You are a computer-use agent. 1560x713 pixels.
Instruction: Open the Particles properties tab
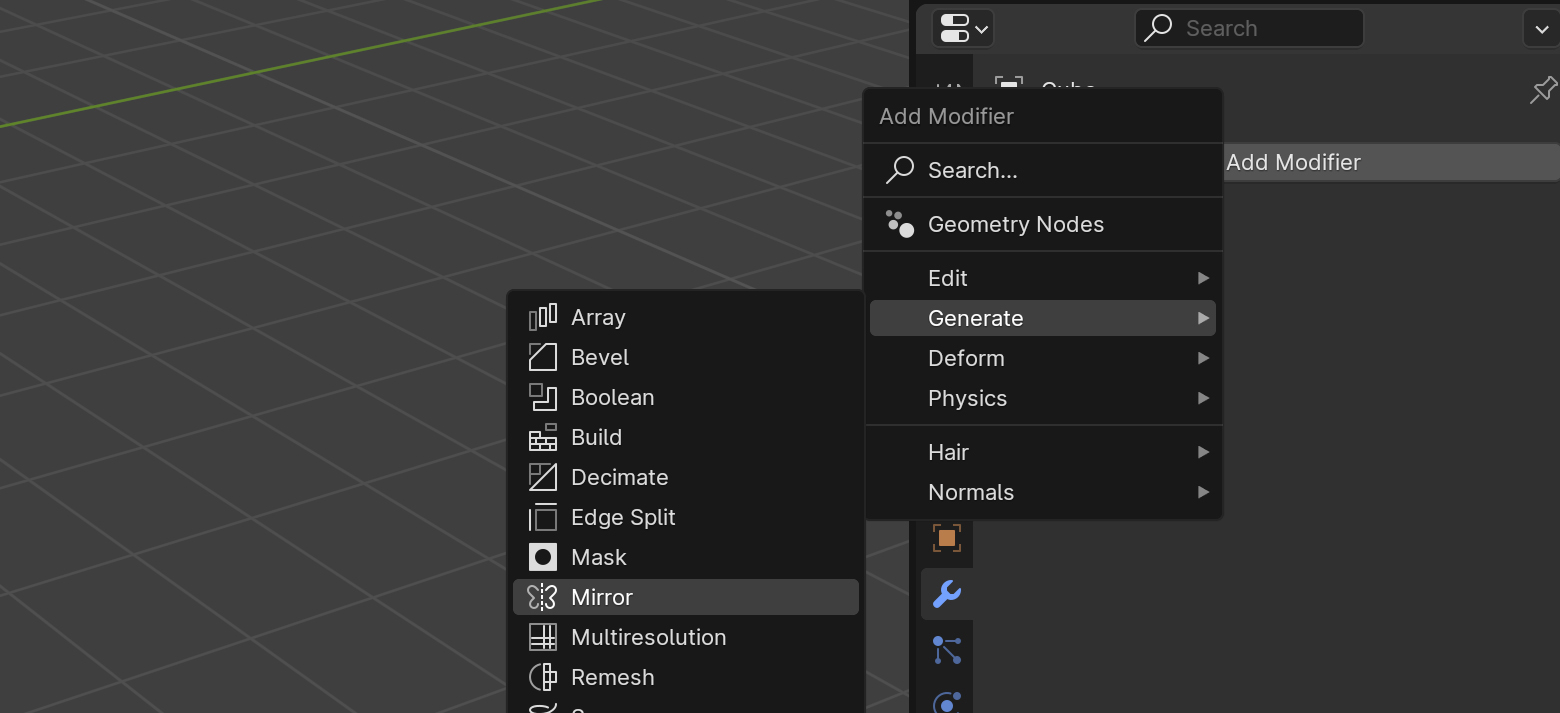(x=946, y=650)
